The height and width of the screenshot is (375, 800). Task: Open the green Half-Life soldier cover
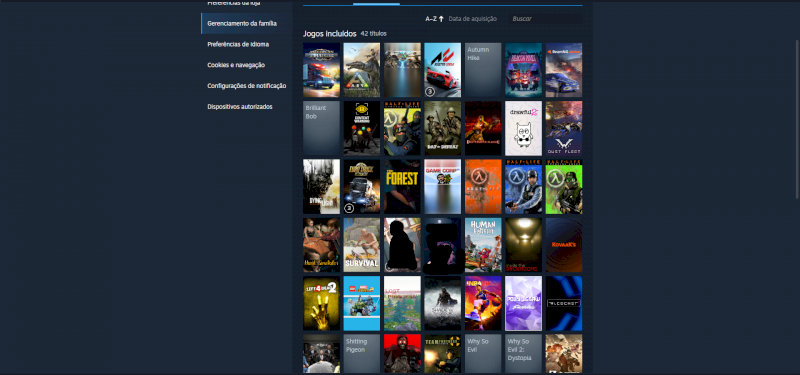point(564,187)
